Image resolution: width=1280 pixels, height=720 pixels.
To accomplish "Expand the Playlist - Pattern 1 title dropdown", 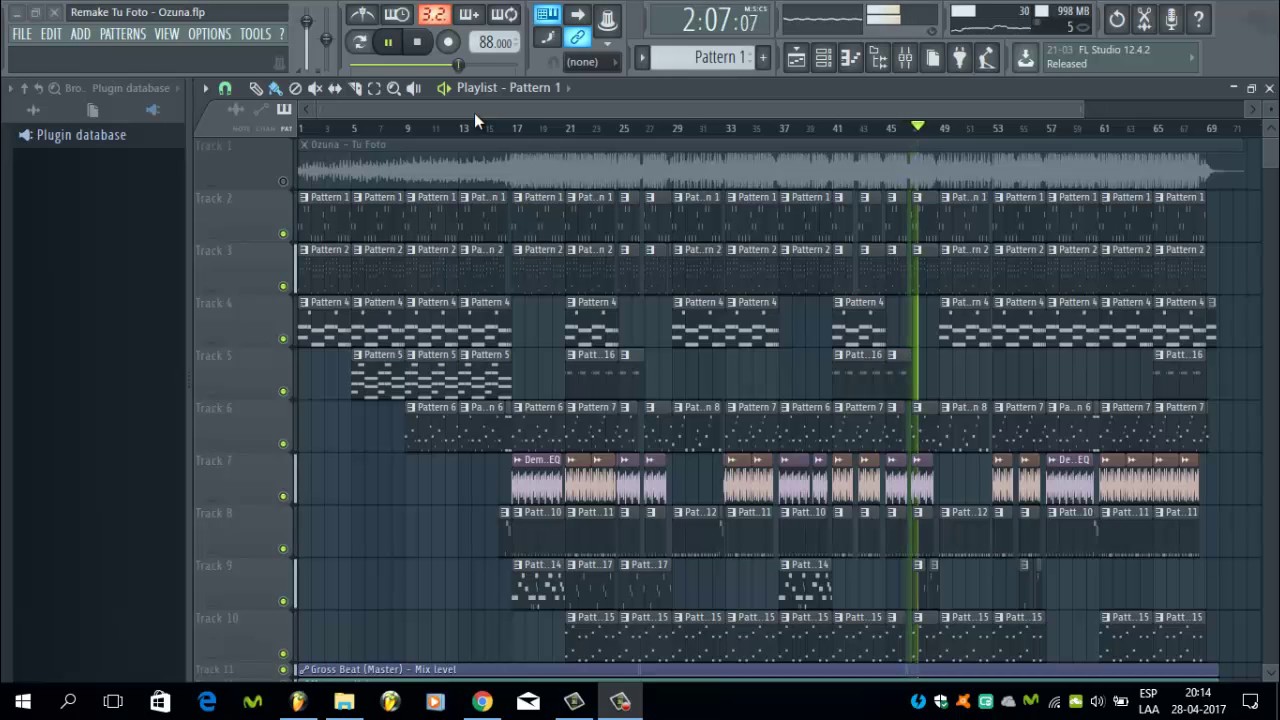I will [x=568, y=88].
